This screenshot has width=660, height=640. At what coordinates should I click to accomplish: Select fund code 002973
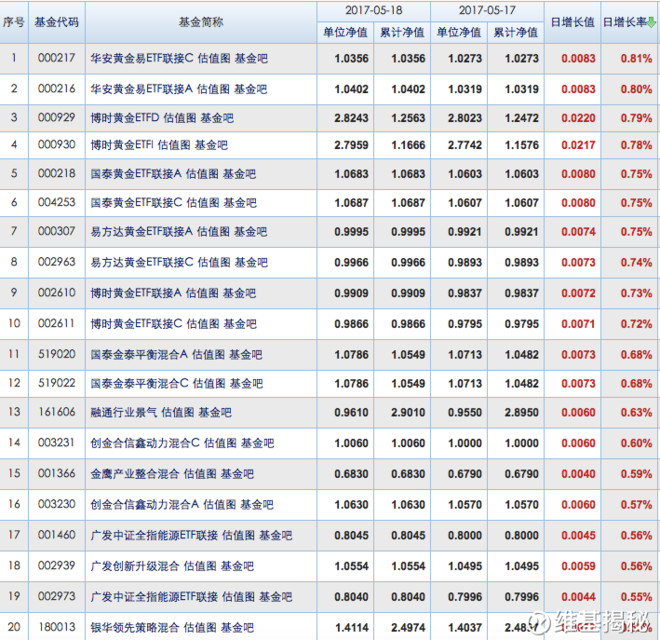click(x=56, y=596)
